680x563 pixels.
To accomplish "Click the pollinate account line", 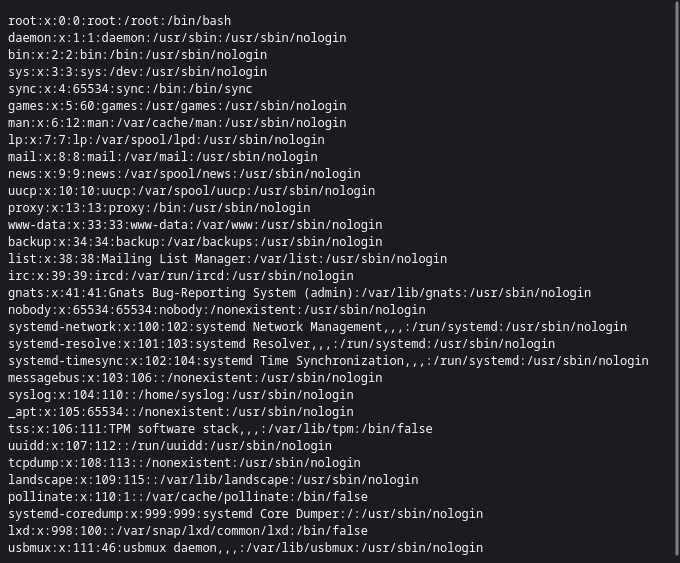I will click(188, 497).
